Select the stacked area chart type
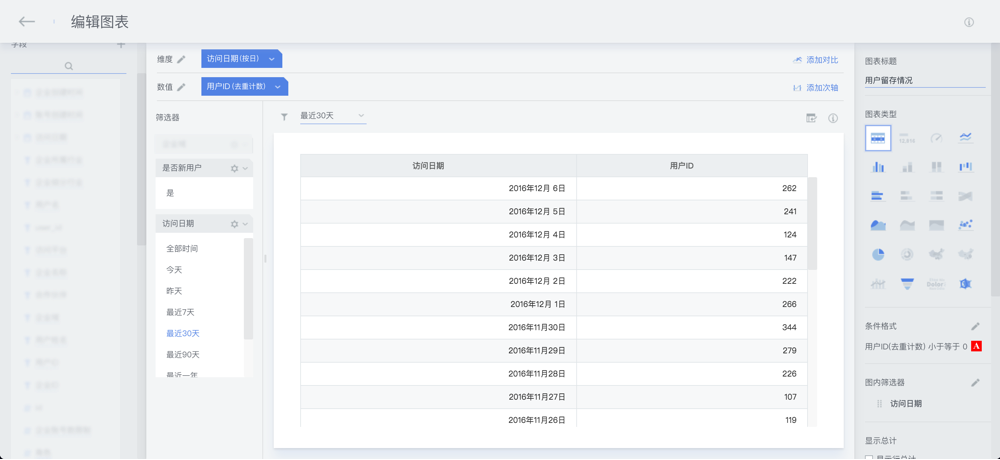Image resolution: width=1000 pixels, height=460 pixels. pos(907,225)
